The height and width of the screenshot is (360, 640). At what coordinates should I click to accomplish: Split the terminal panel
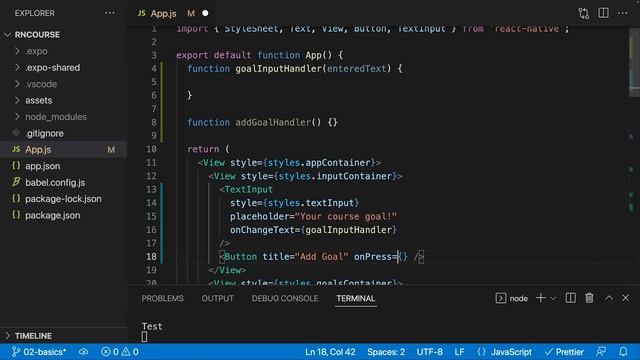click(x=571, y=298)
